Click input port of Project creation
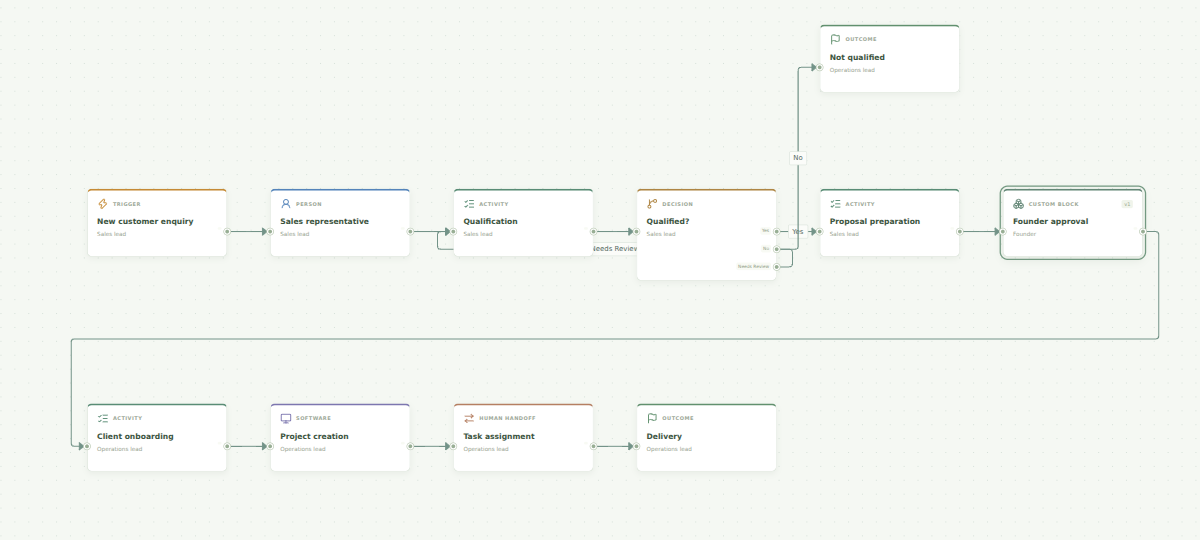1200x540 pixels. [x=271, y=446]
